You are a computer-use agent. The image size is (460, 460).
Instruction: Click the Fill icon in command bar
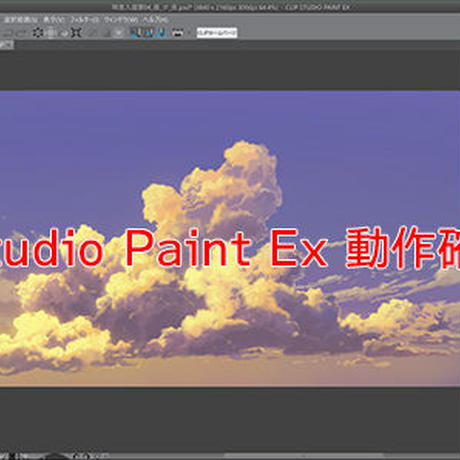point(64,33)
